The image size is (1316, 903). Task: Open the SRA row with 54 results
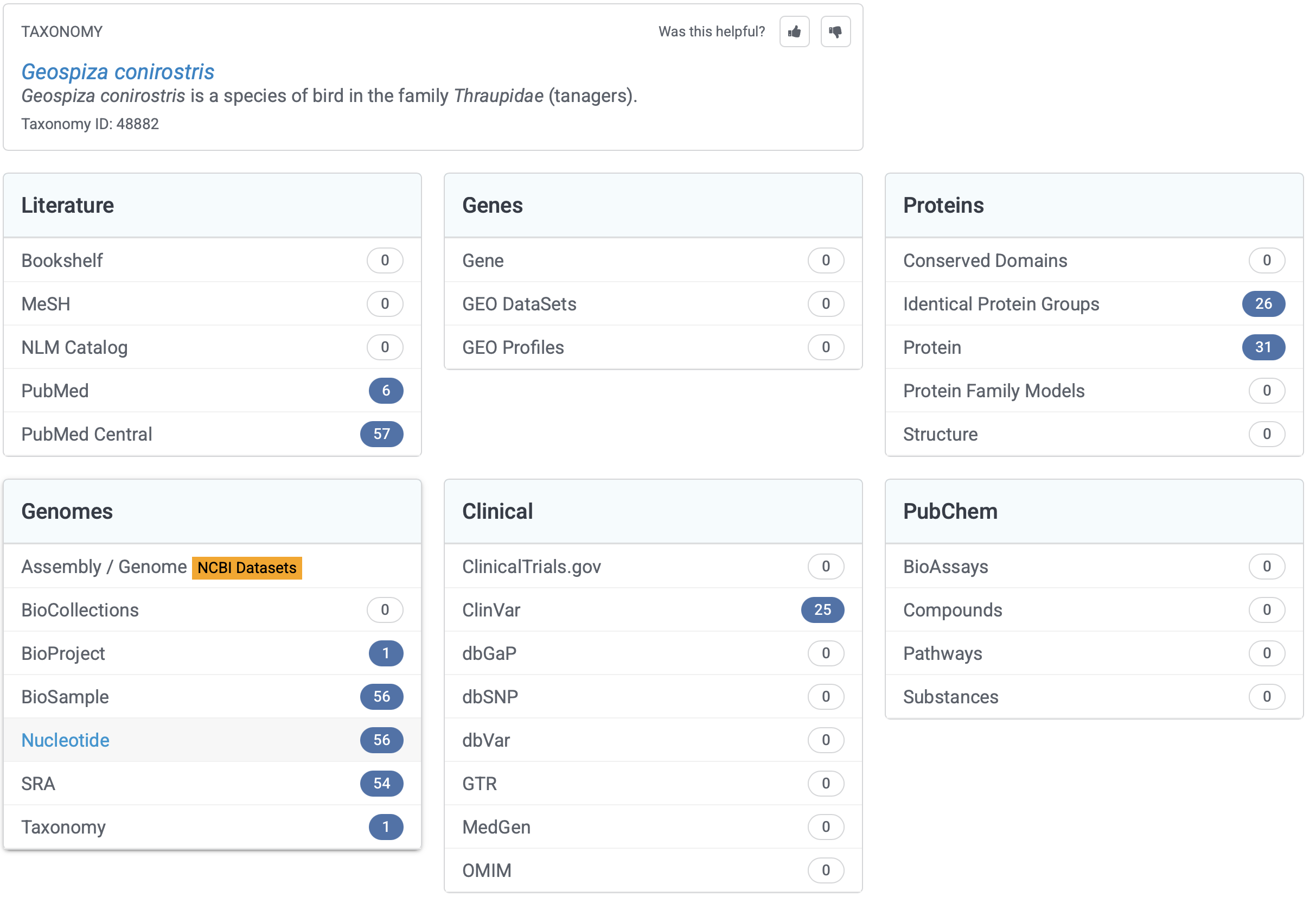click(38, 784)
